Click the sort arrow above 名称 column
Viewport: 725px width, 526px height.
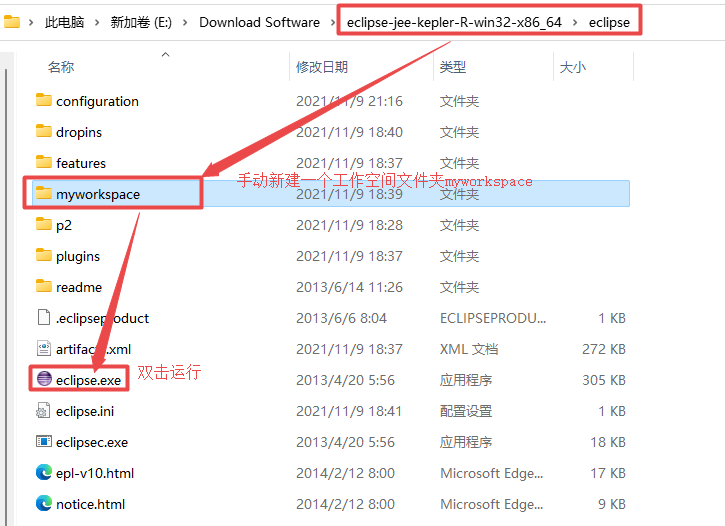click(x=166, y=55)
